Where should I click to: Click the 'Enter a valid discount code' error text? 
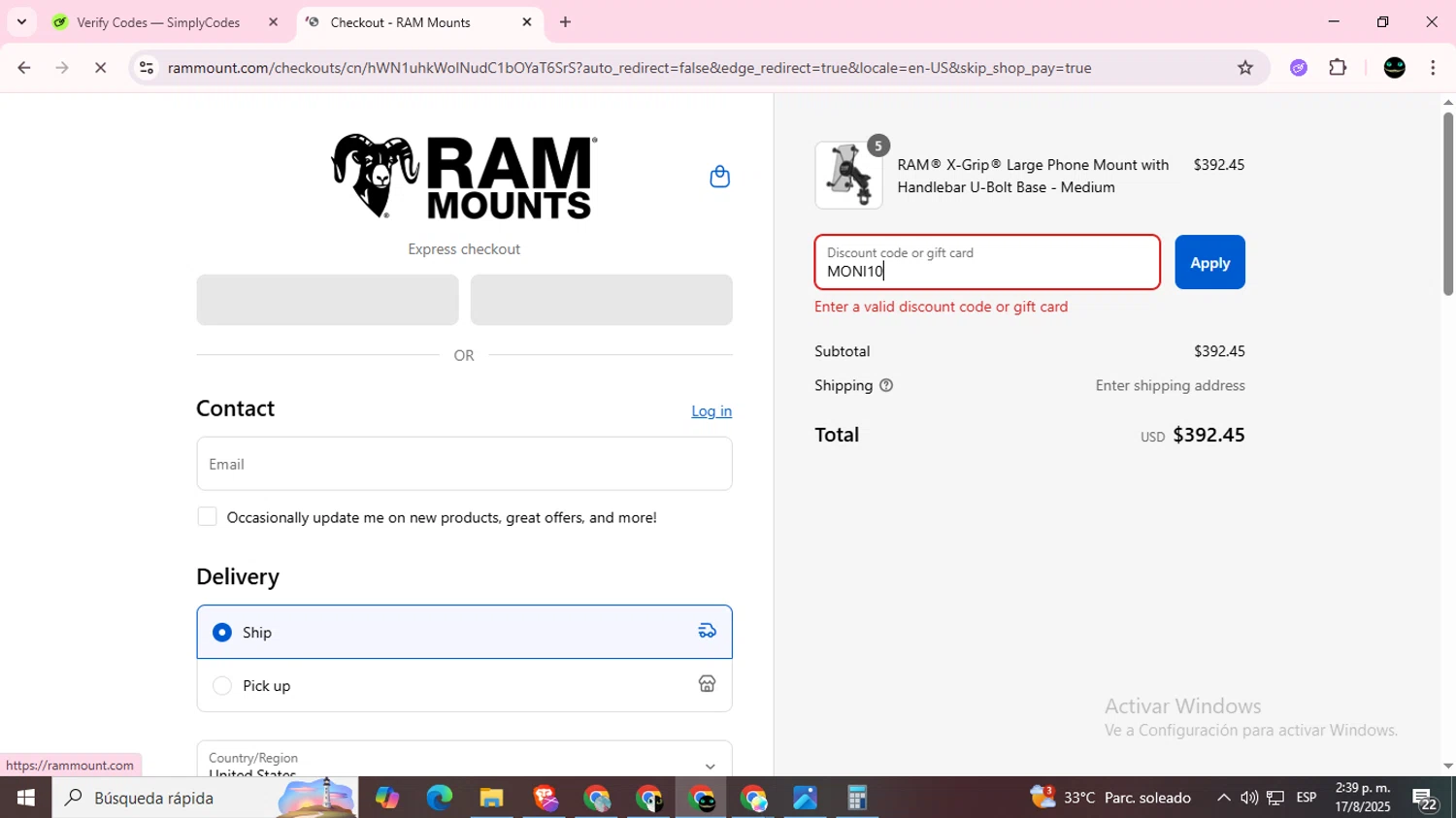941,307
